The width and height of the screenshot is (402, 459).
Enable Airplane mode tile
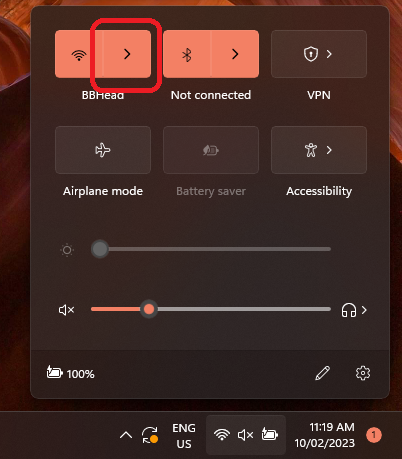(x=103, y=150)
